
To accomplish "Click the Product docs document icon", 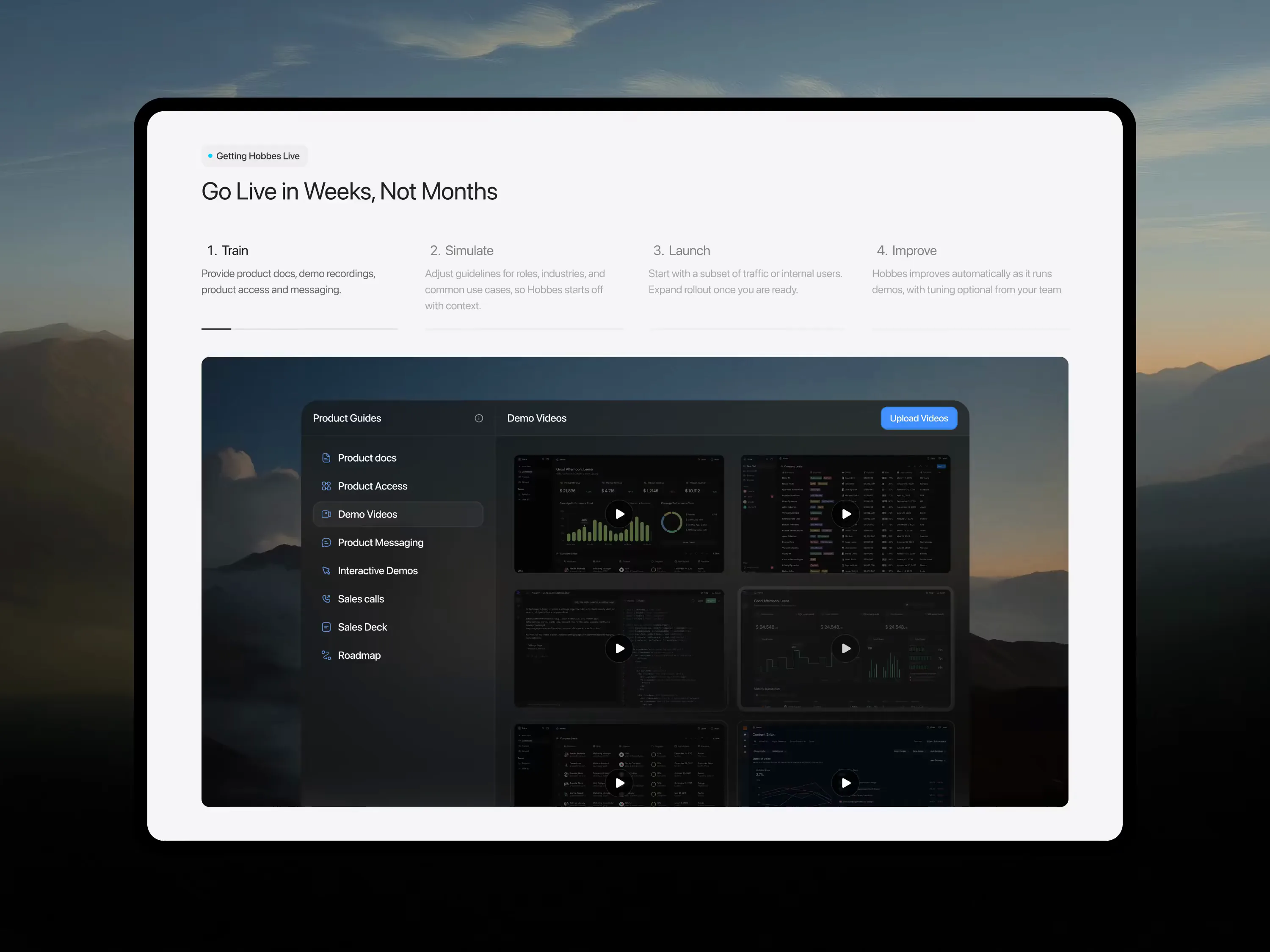I will click(x=326, y=458).
